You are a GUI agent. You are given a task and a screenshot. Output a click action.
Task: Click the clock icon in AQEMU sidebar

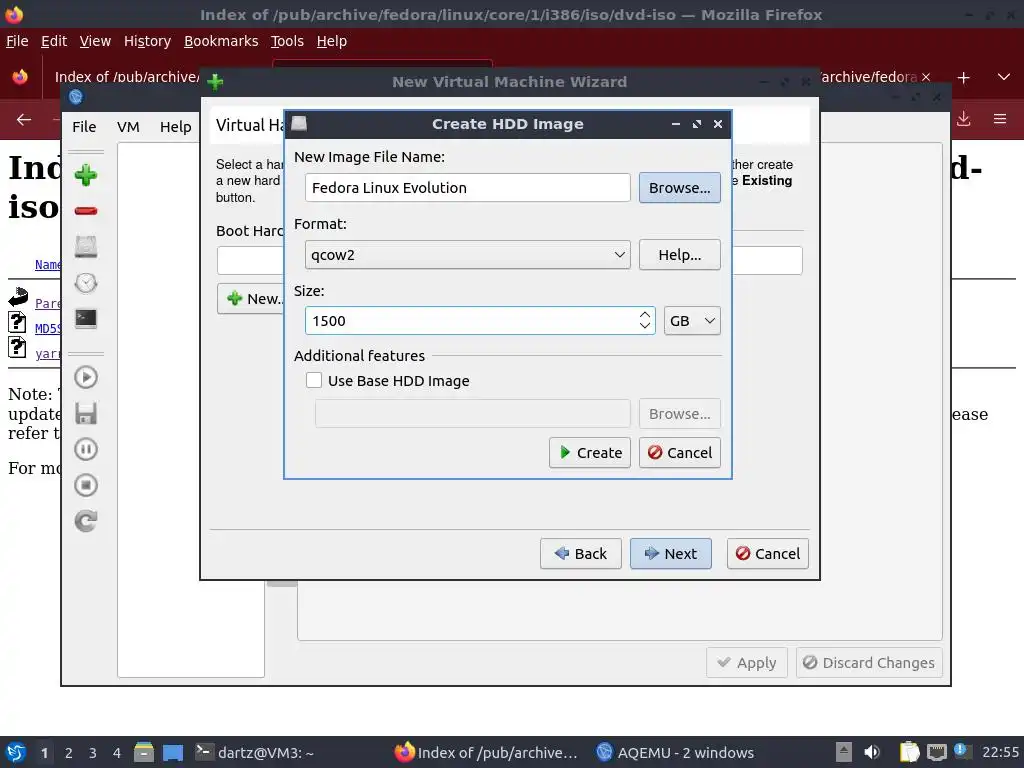[x=86, y=283]
